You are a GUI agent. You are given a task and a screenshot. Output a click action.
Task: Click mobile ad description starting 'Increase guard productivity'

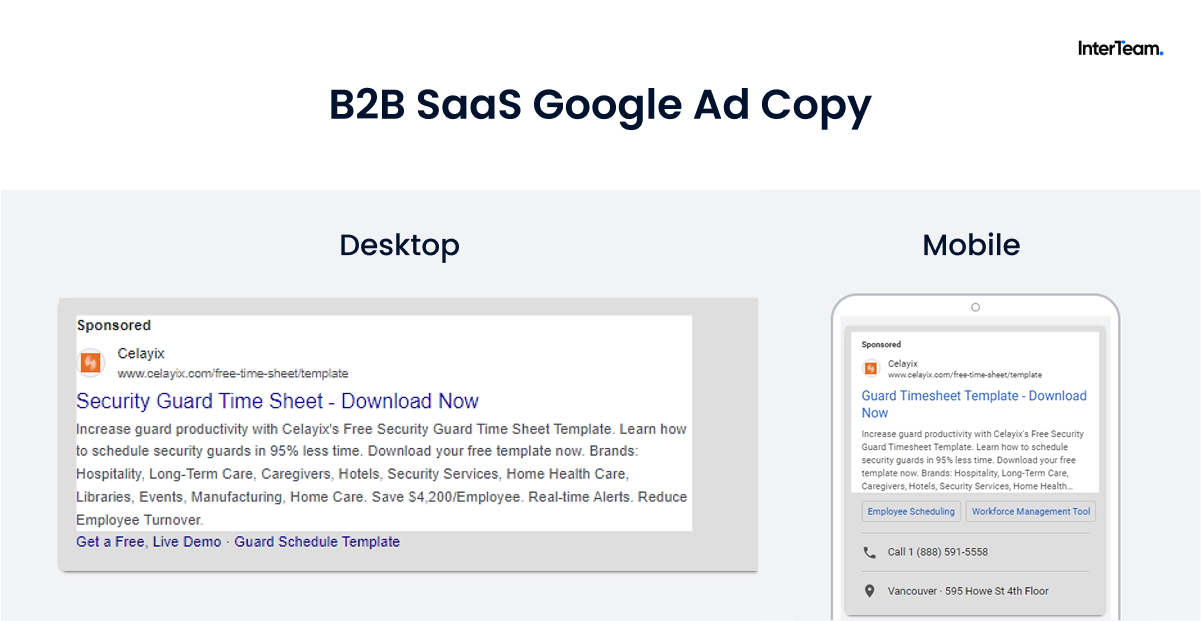click(973, 460)
